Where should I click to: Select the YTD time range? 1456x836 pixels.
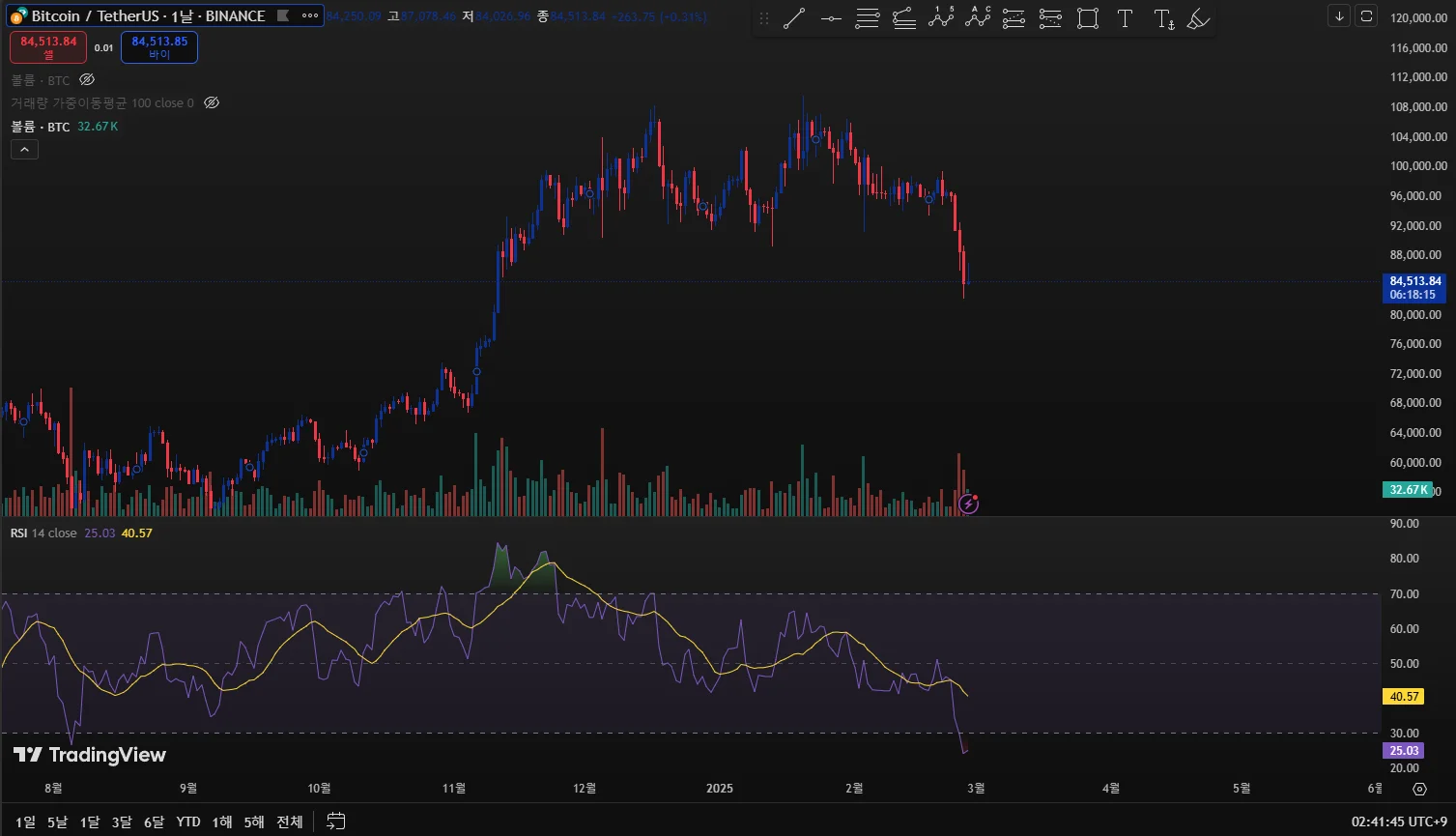coord(188,822)
